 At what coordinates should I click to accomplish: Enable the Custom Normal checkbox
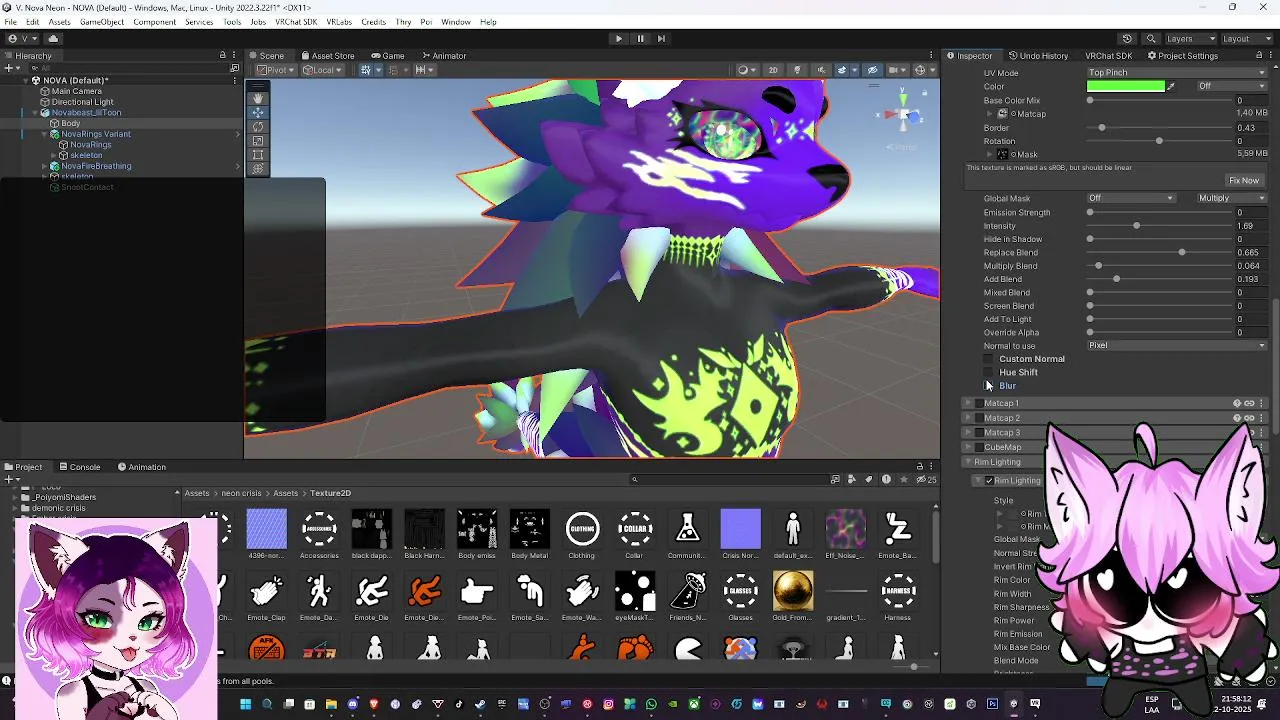[989, 359]
